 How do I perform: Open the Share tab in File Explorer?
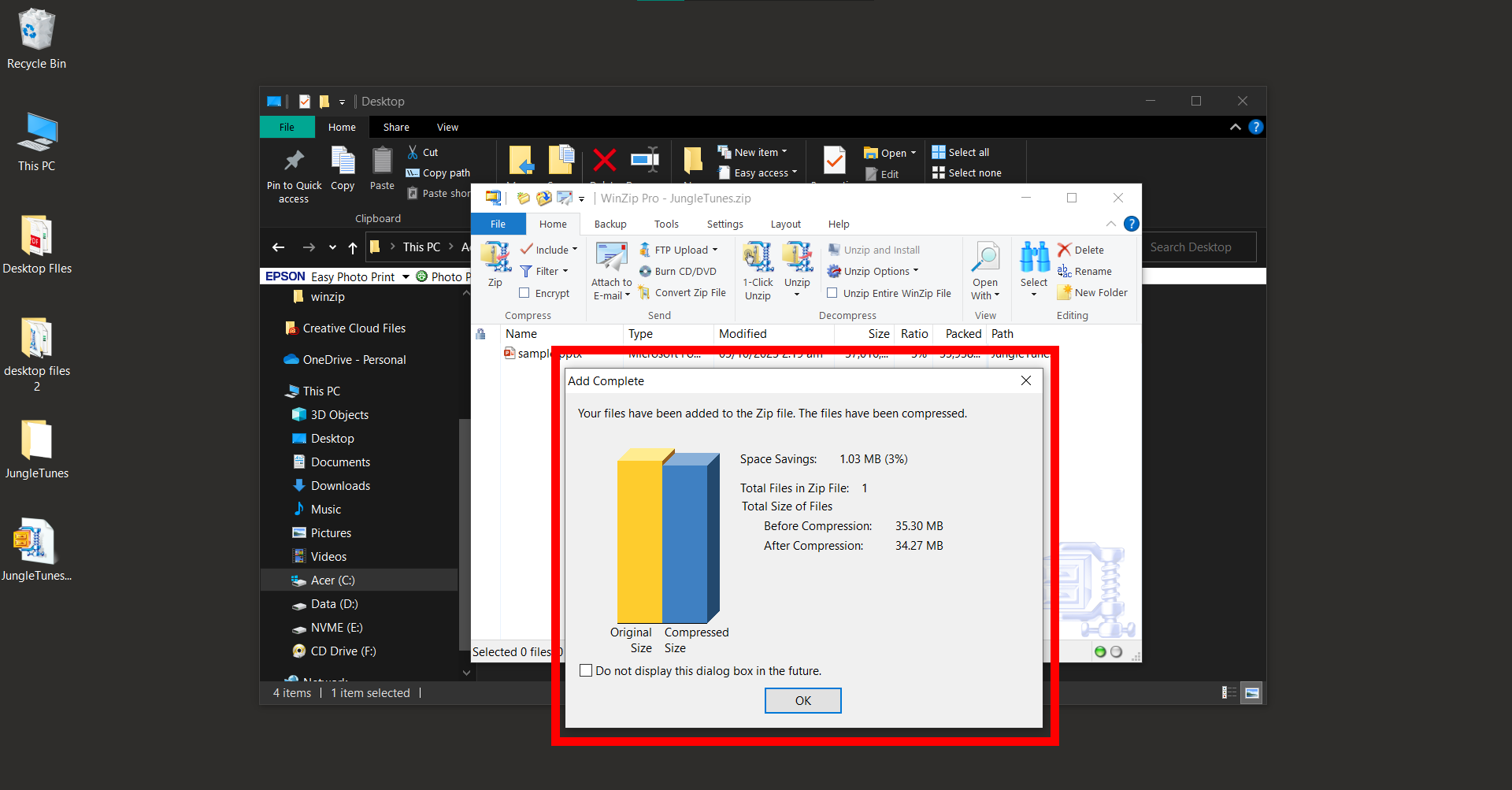(396, 127)
